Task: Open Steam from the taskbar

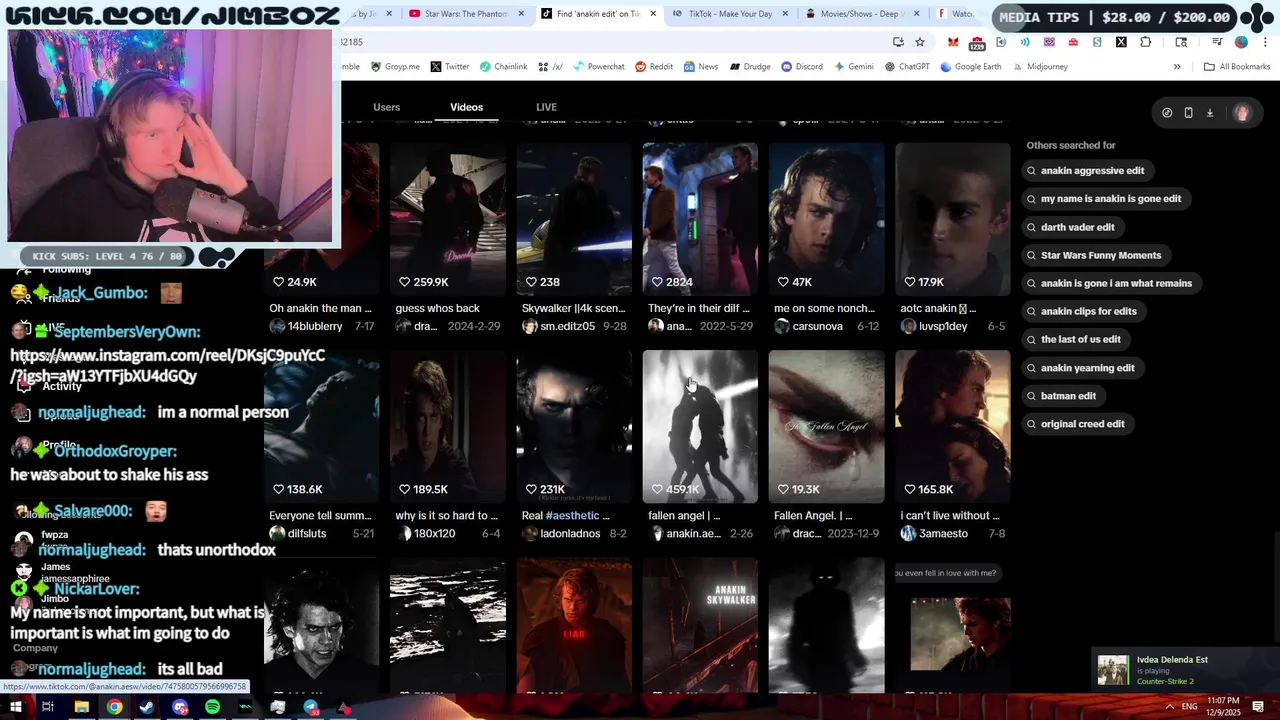Action: coord(146,707)
